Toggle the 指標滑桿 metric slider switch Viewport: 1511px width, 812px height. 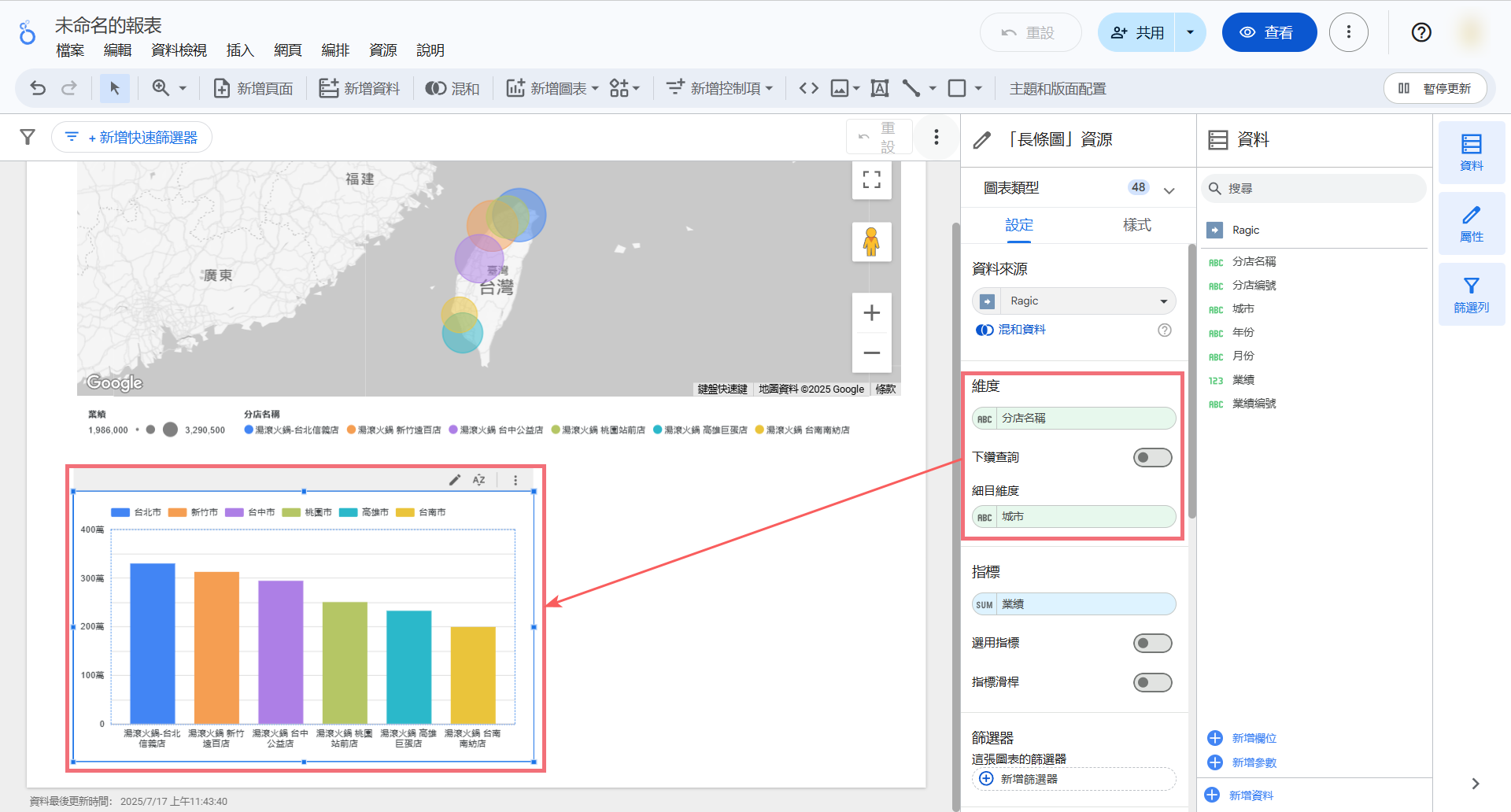[1153, 682]
